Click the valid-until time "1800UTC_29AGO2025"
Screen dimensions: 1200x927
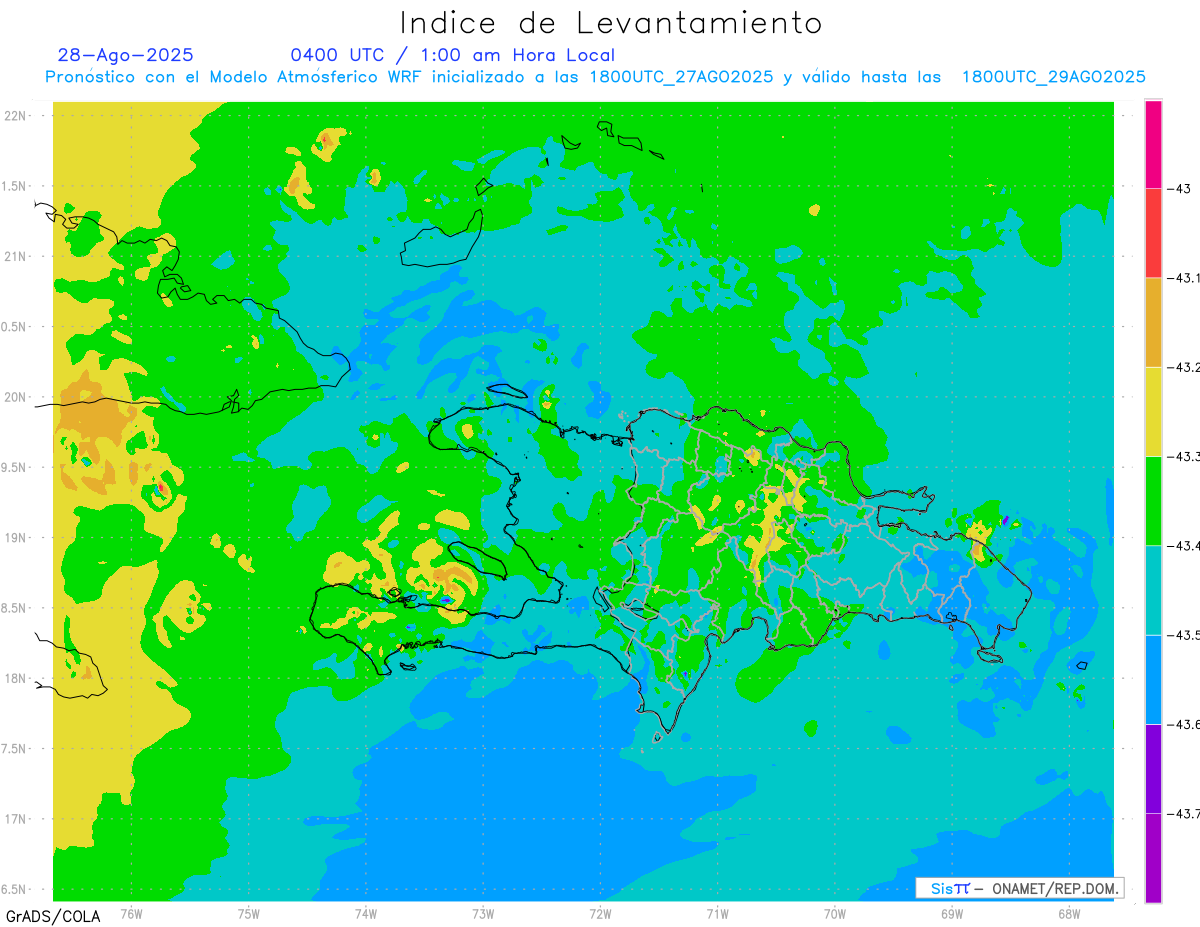[1054, 77]
